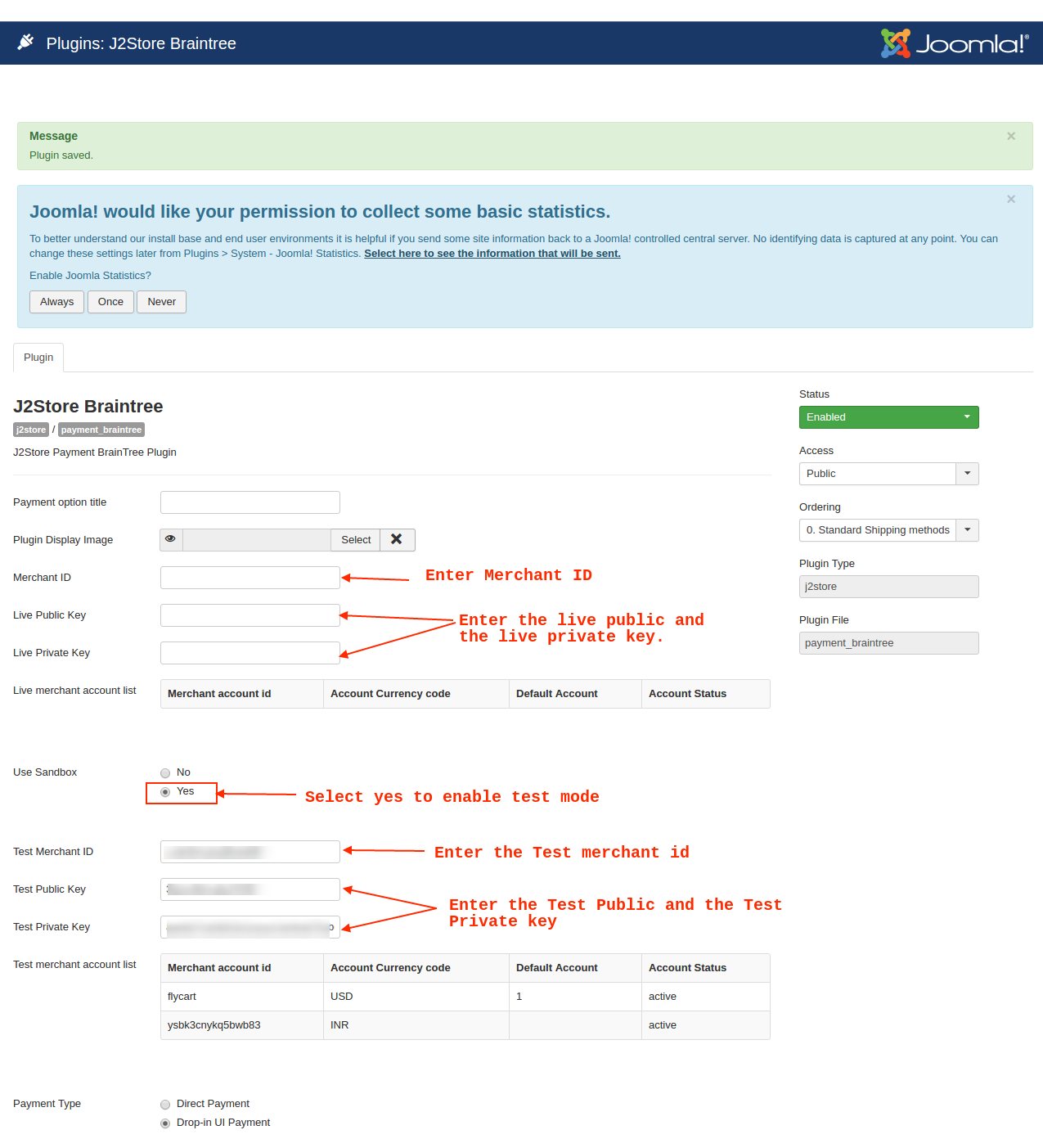Open link to see information sent

pos(492,254)
